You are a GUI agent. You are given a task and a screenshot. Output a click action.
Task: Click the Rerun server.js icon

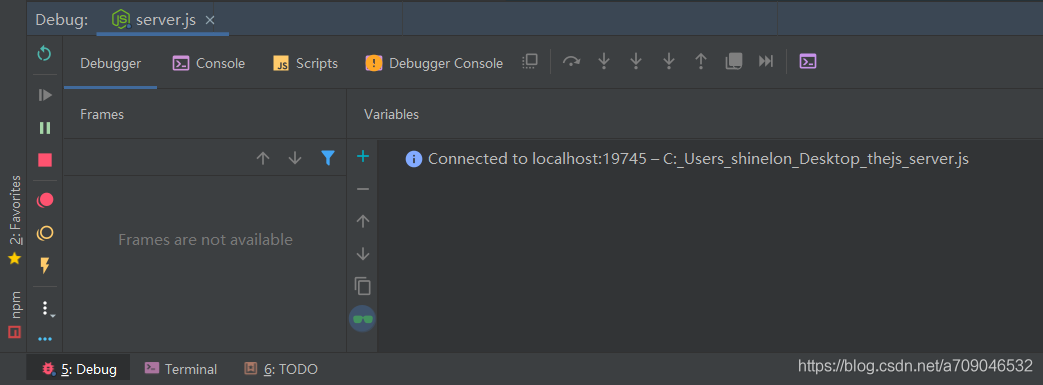click(x=45, y=53)
